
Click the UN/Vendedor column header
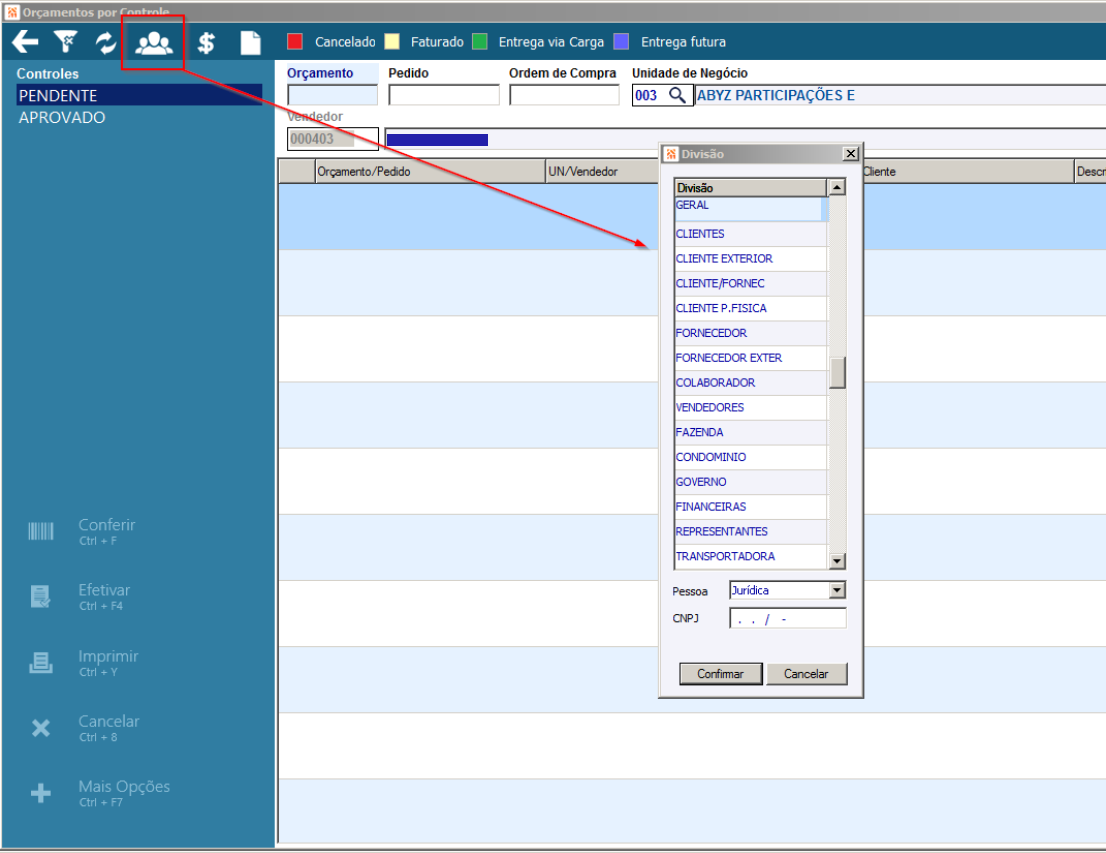coord(603,171)
